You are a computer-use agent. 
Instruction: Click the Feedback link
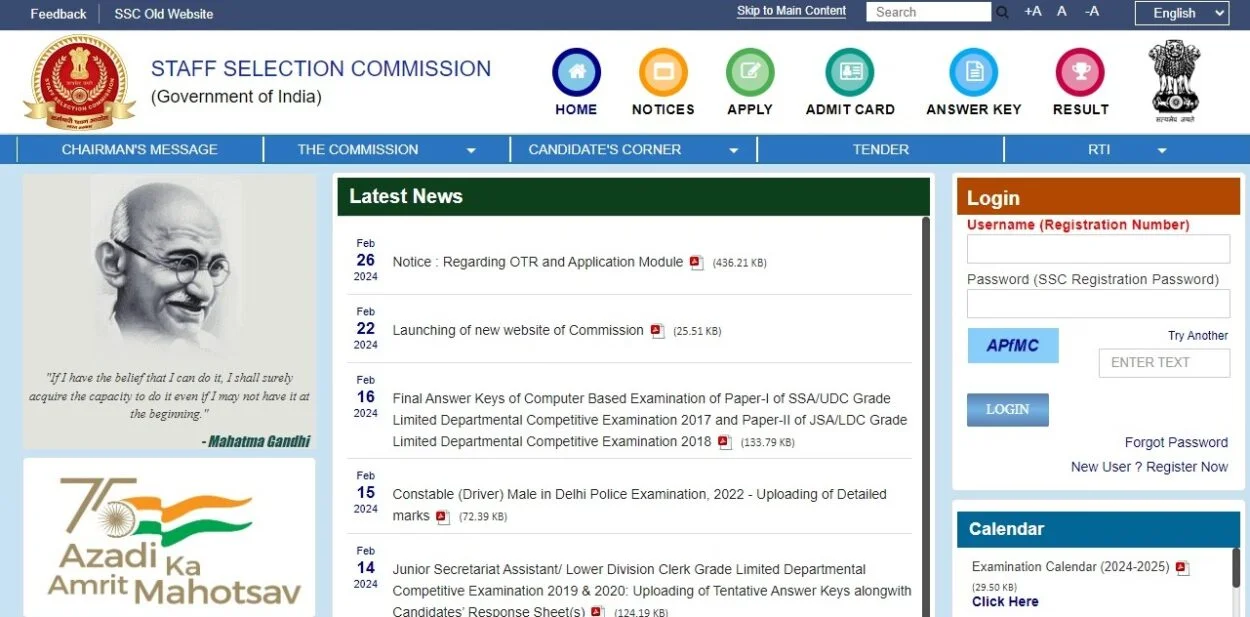pyautogui.click(x=58, y=14)
